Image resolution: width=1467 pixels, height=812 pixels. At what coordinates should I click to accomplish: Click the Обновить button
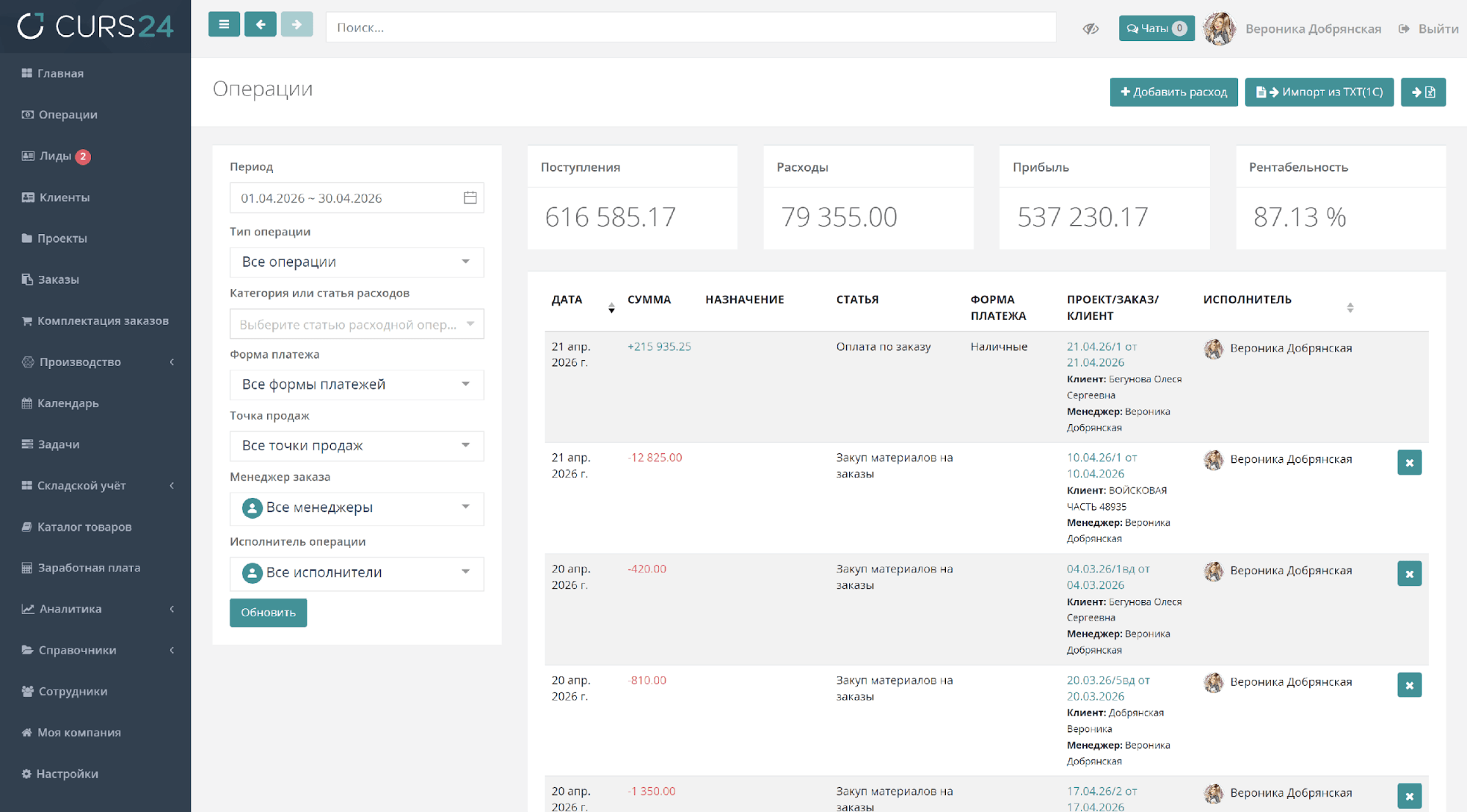pyautogui.click(x=268, y=612)
